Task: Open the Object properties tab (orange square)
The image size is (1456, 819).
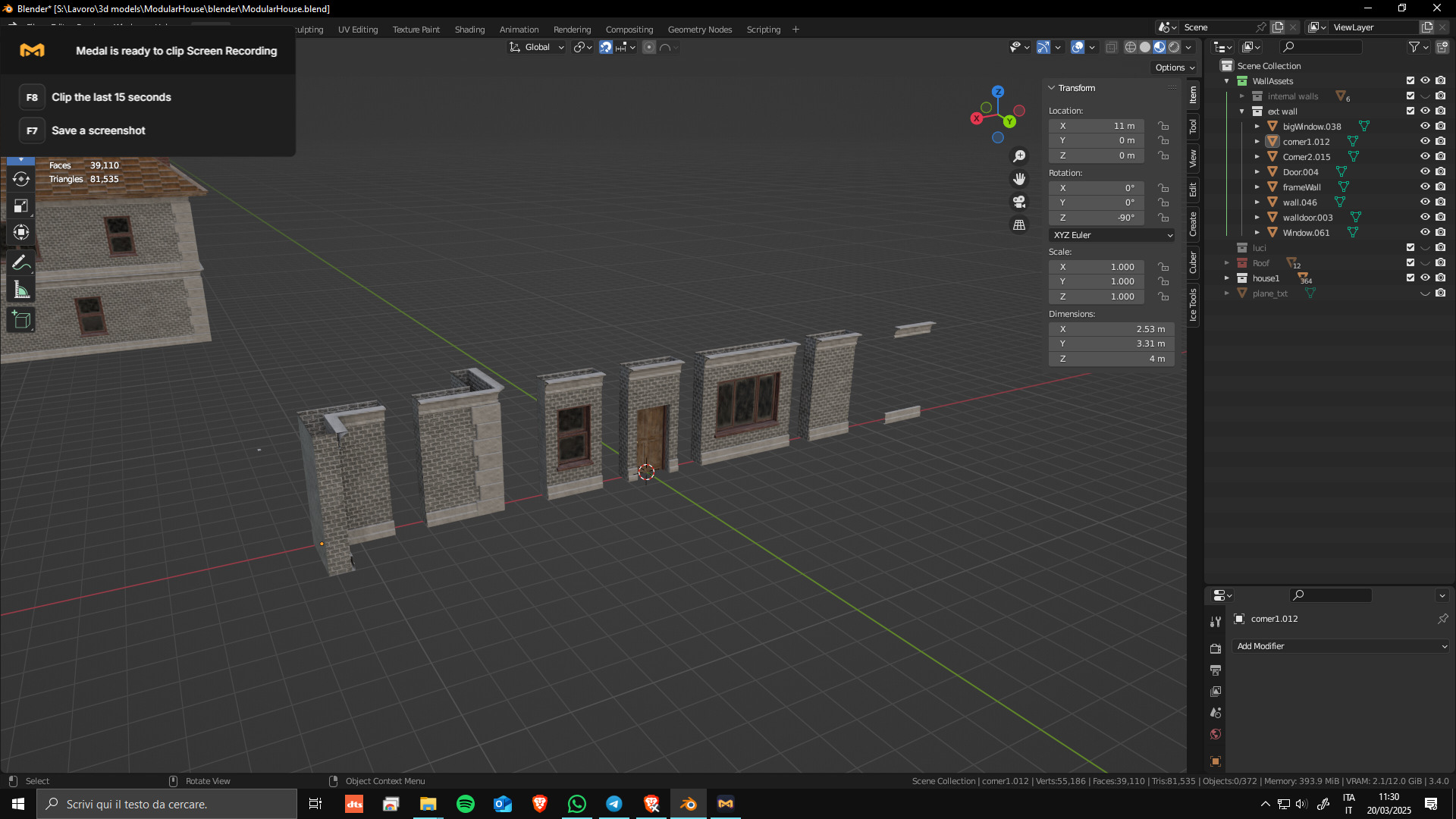Action: click(x=1216, y=761)
